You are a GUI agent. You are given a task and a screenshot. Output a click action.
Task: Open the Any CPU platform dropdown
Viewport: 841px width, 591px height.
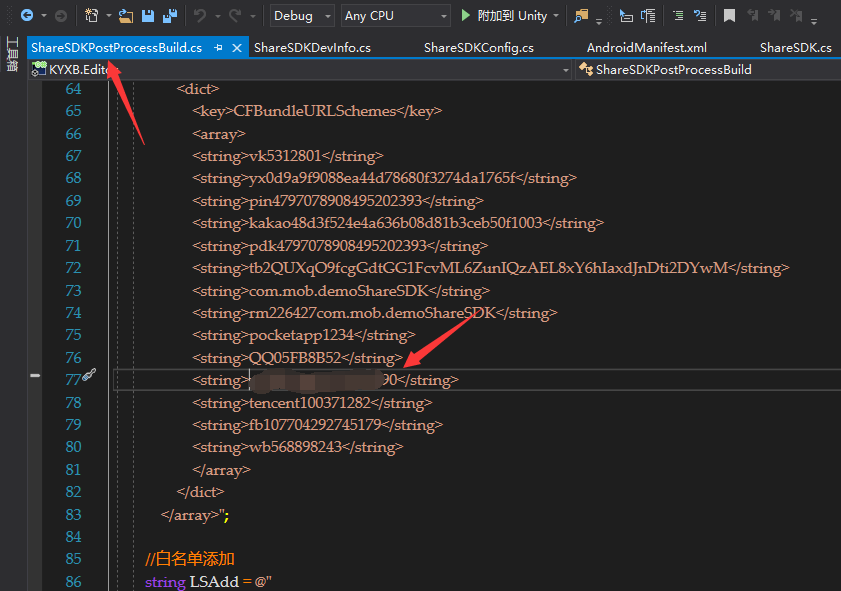click(395, 16)
